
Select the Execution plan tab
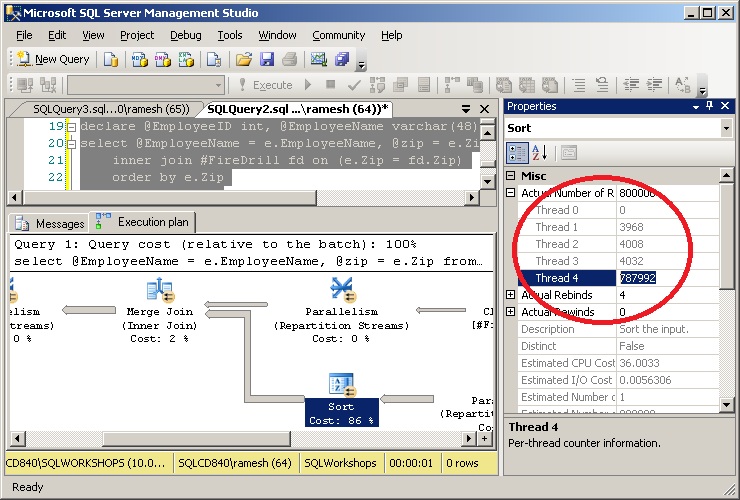(x=142, y=221)
